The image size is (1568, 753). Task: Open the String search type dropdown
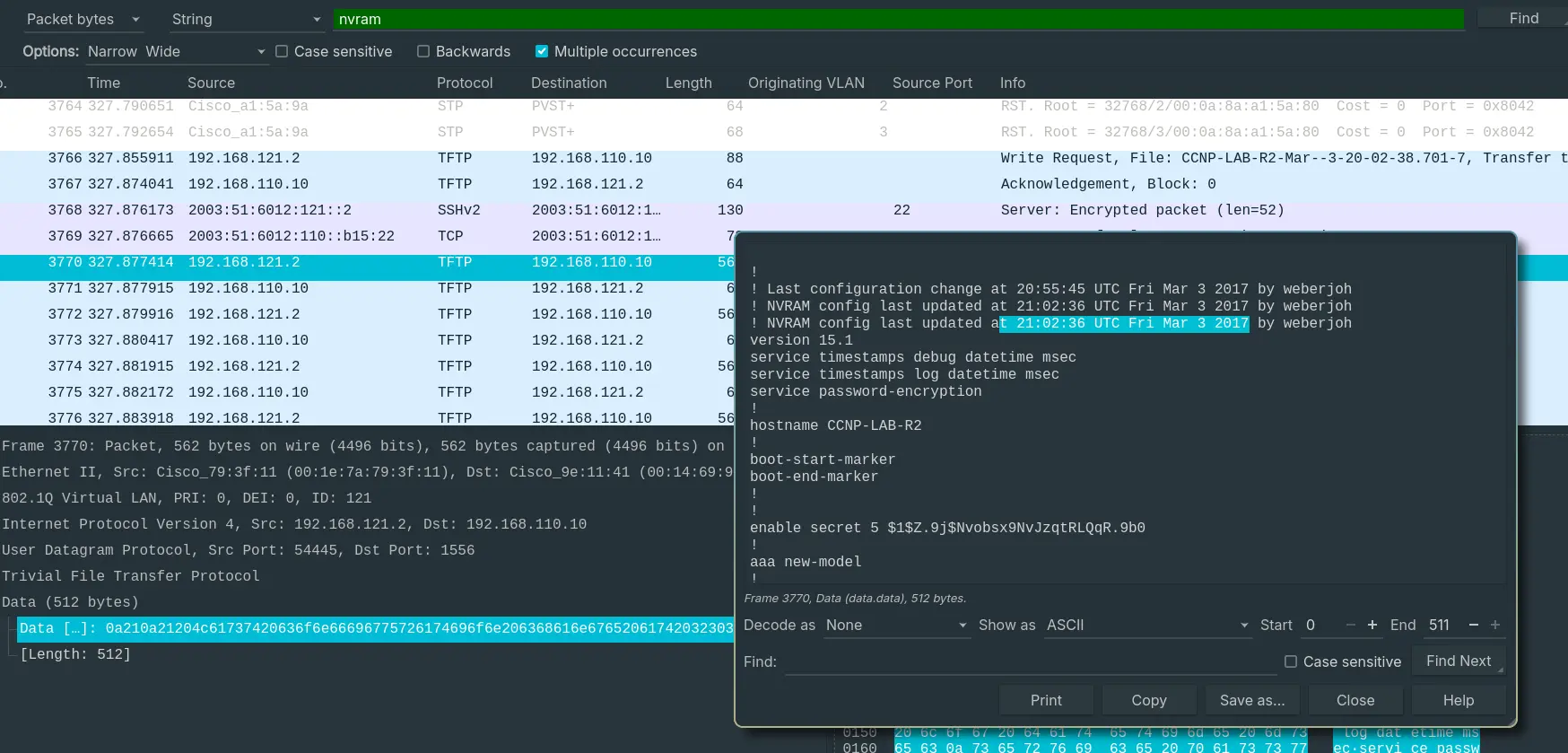click(245, 19)
